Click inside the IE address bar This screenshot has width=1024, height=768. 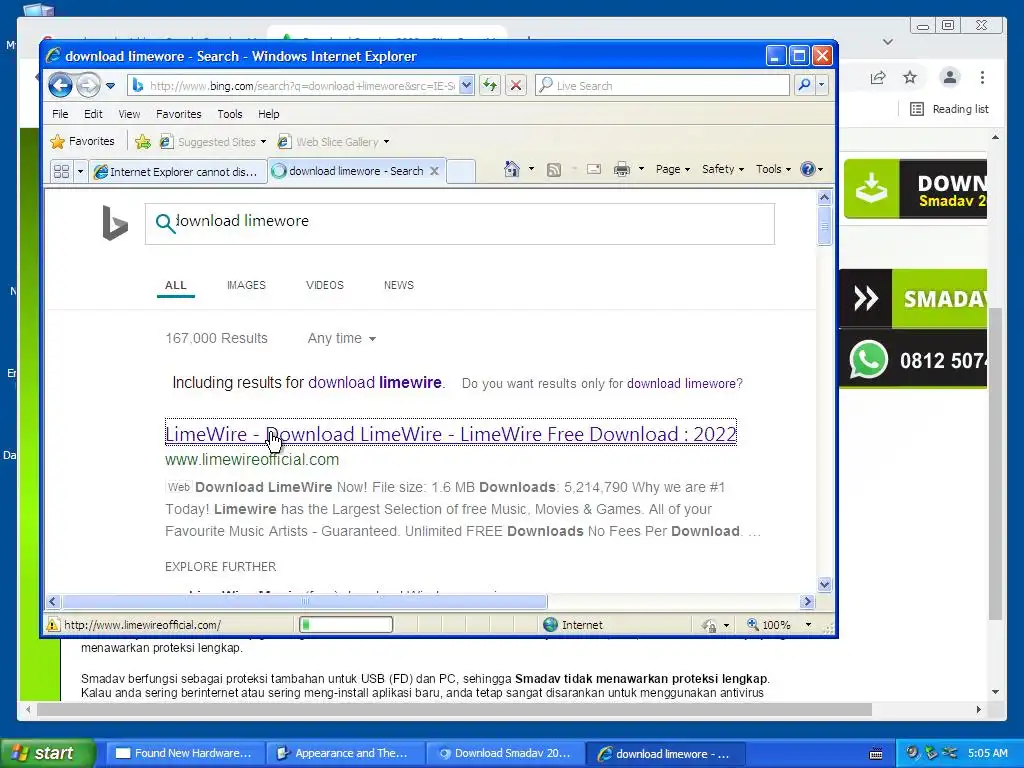point(301,86)
